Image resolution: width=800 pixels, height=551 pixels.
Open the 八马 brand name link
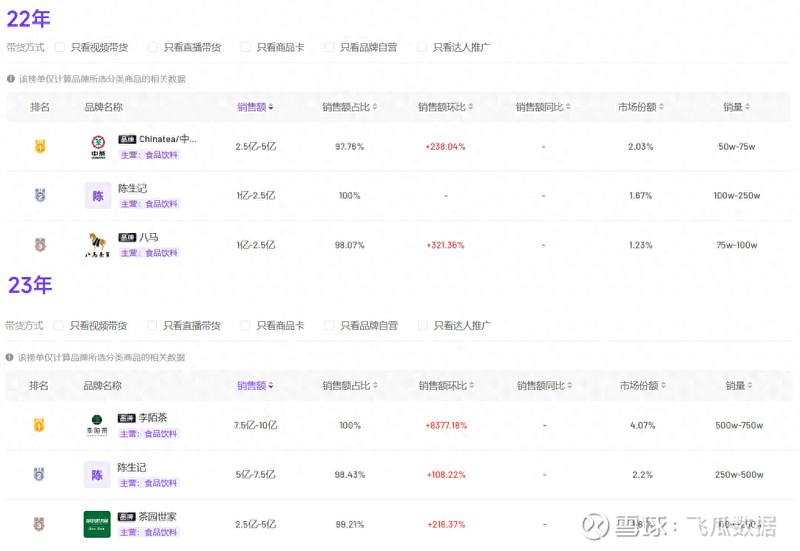(x=148, y=237)
